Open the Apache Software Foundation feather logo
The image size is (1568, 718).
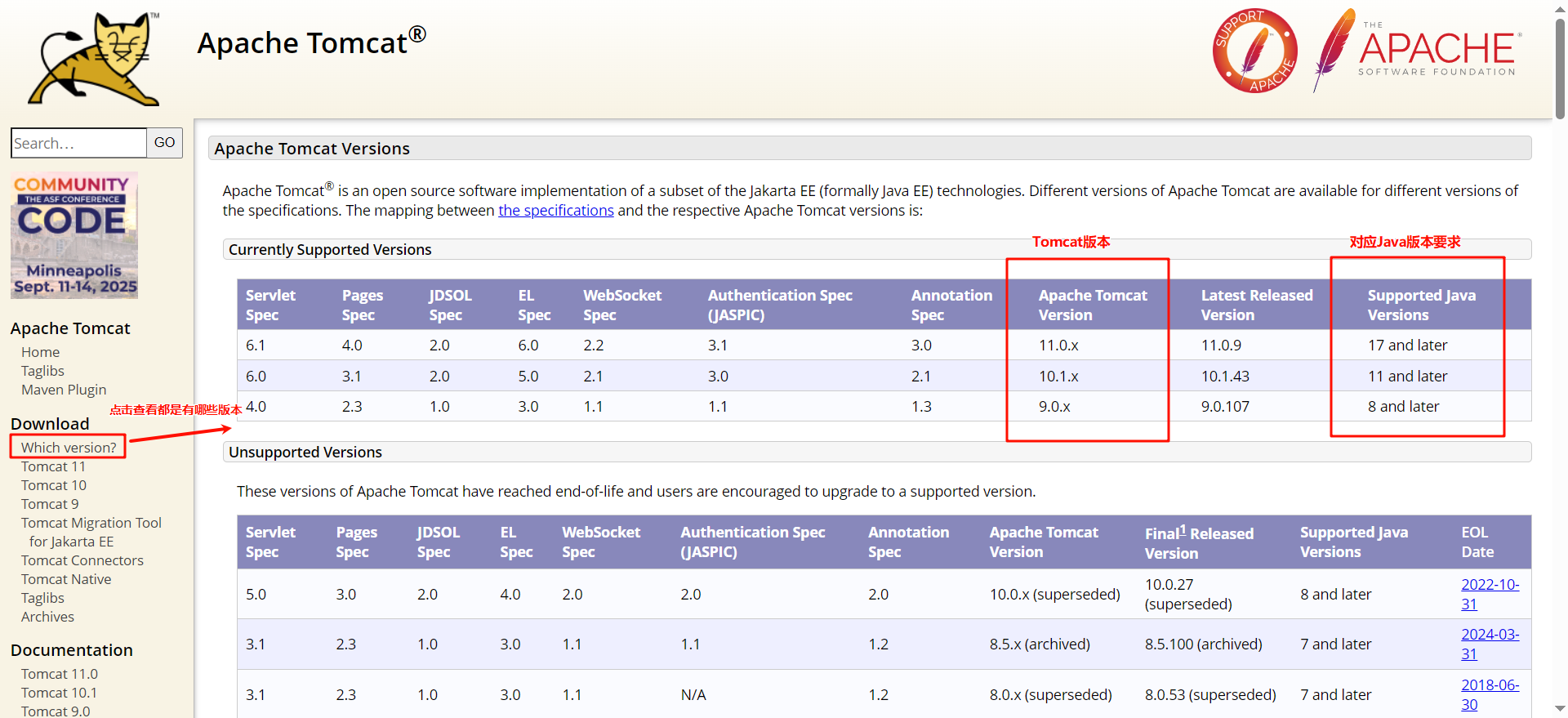coord(1417,51)
